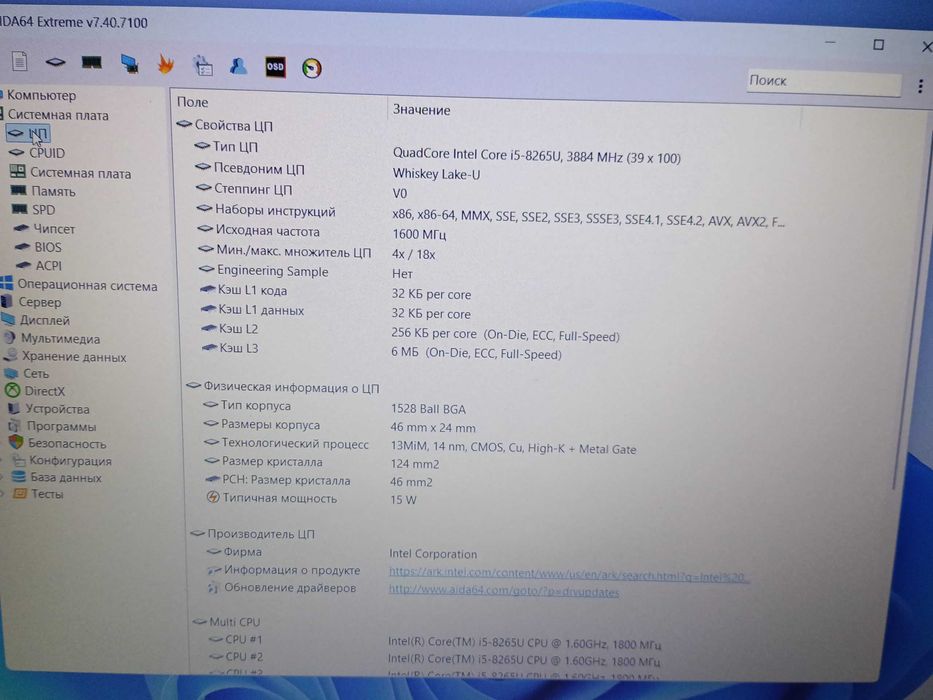The height and width of the screenshot is (700, 933).
Task: Select the Псевдоним ЦП row
Action: [339, 171]
